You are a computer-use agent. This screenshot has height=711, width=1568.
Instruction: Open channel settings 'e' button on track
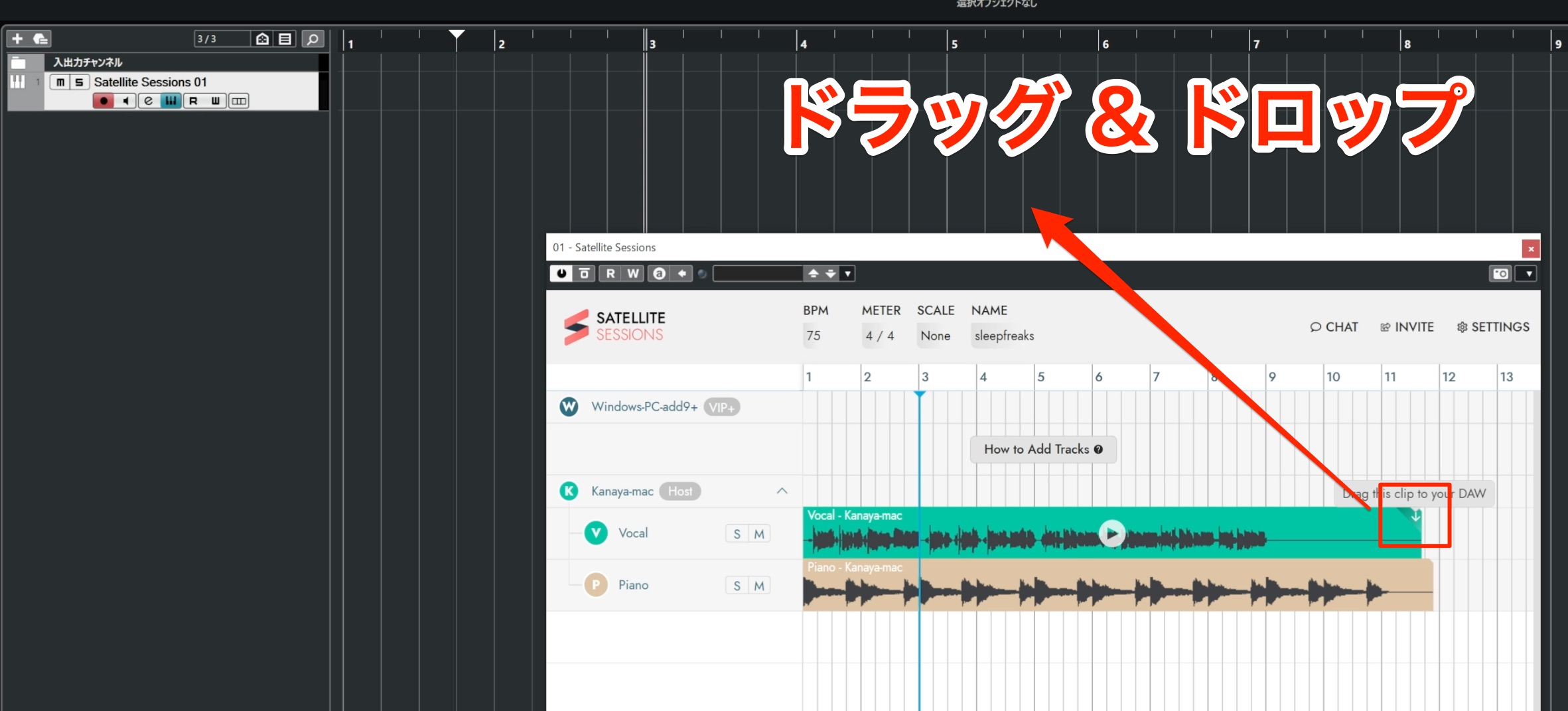click(149, 101)
